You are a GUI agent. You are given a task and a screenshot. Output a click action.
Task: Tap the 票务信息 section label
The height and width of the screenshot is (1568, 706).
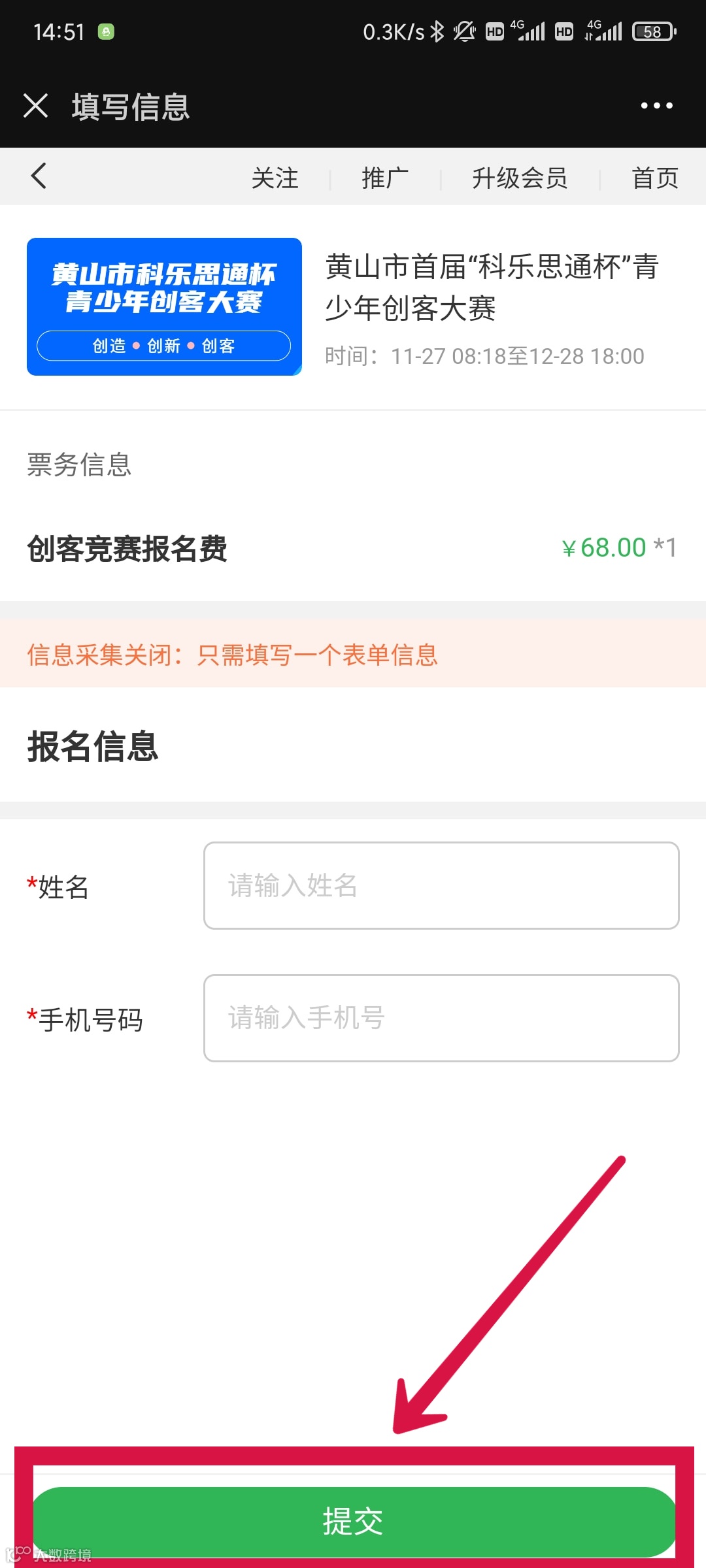pos(79,465)
